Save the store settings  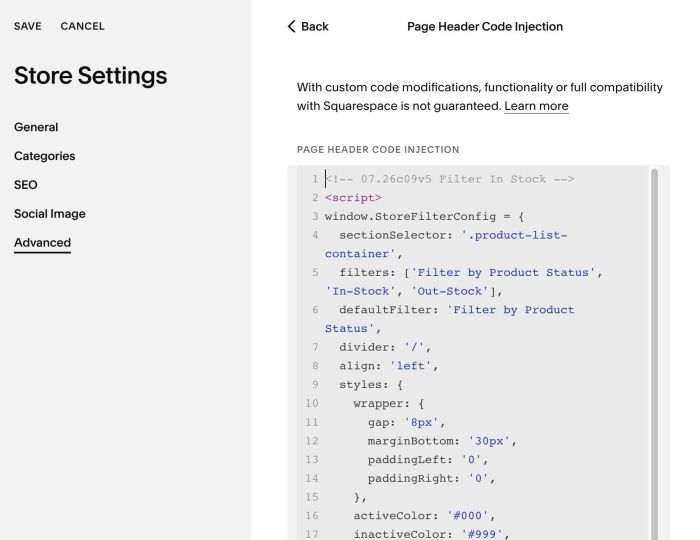(28, 26)
